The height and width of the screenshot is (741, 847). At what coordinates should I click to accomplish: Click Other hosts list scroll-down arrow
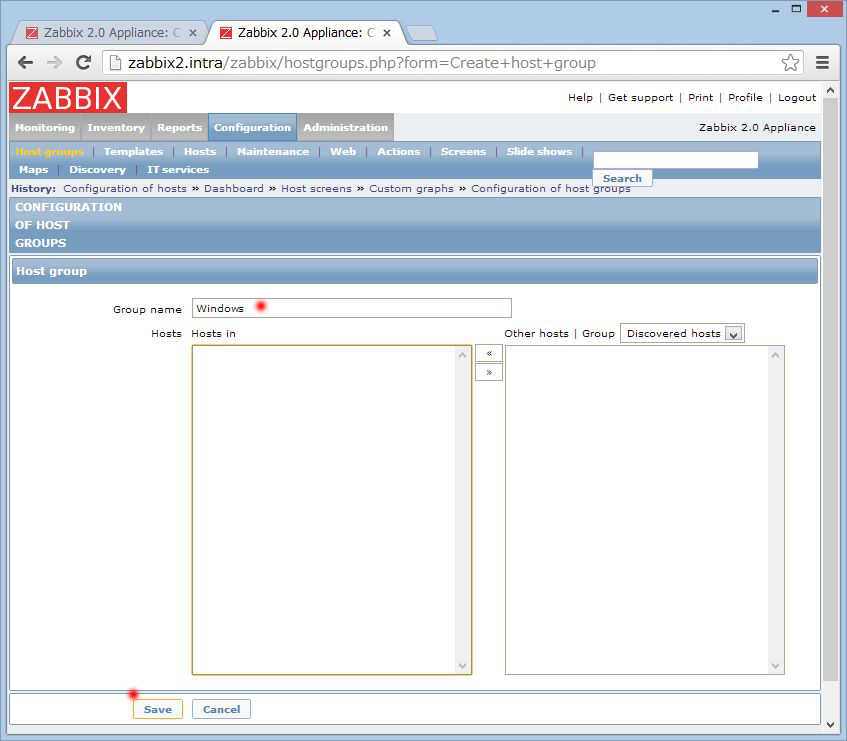pyautogui.click(x=775, y=665)
